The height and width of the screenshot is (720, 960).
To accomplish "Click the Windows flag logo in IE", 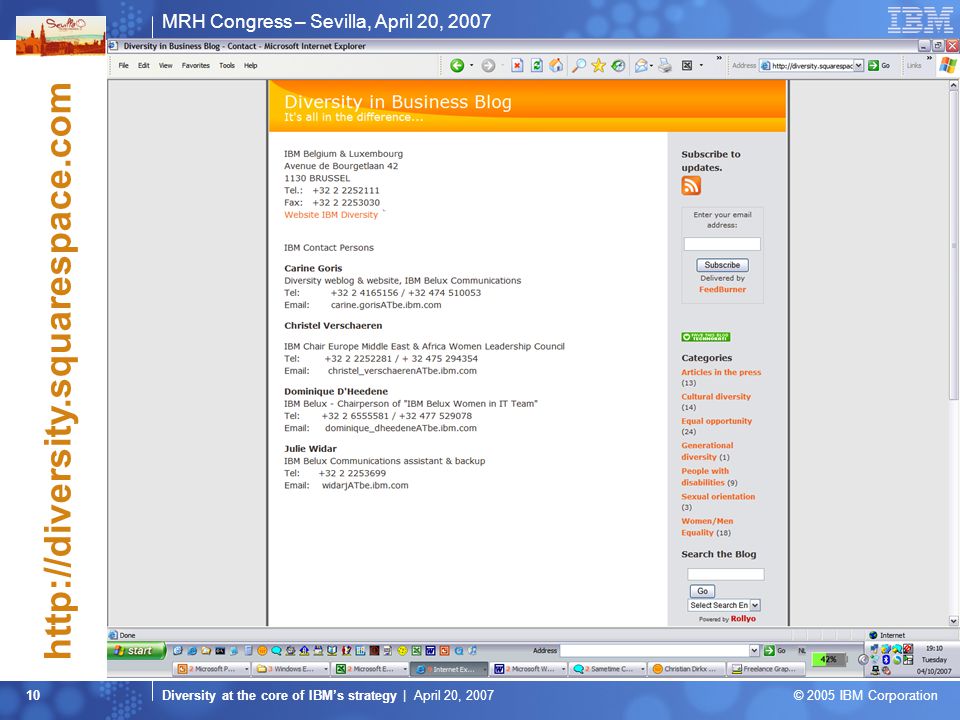I will [x=948, y=65].
